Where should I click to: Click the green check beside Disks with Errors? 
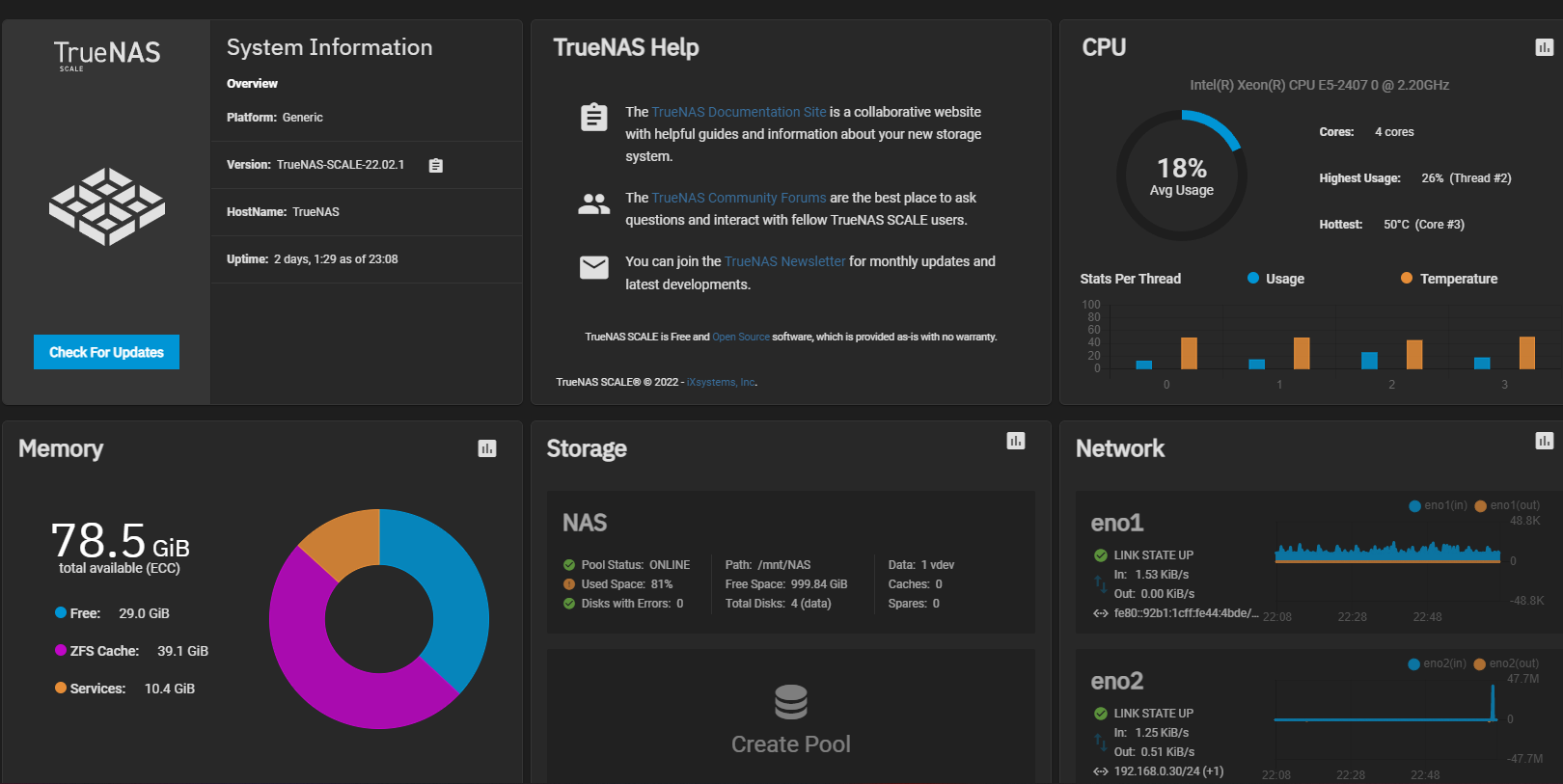(x=569, y=604)
